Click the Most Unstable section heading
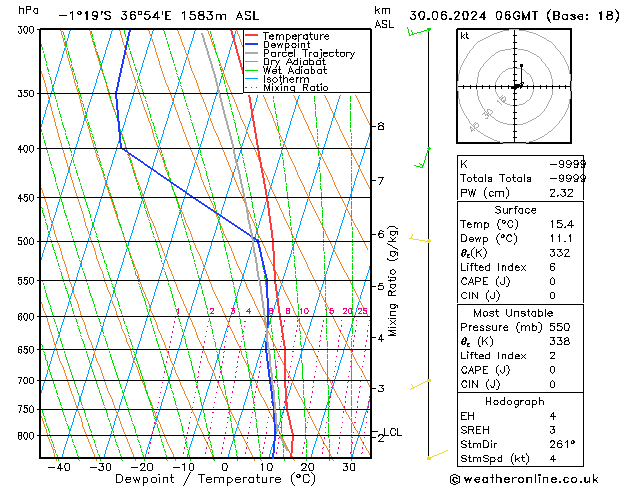629x486 pixels. (x=513, y=313)
